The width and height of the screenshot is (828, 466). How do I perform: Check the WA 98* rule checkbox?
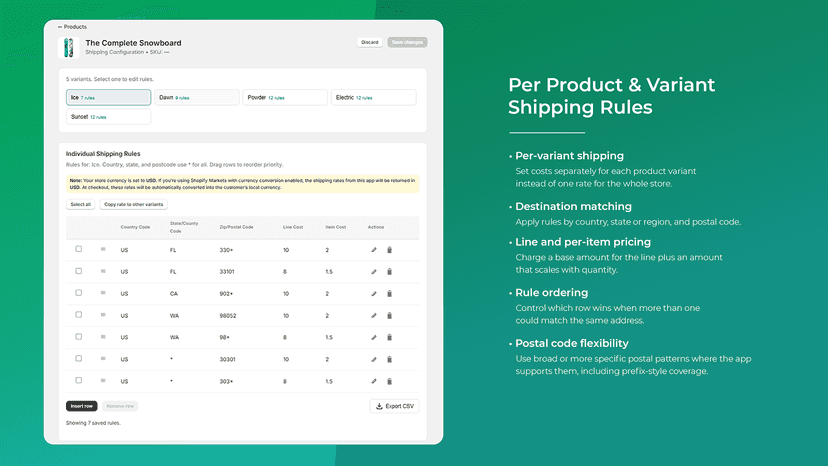tap(79, 337)
